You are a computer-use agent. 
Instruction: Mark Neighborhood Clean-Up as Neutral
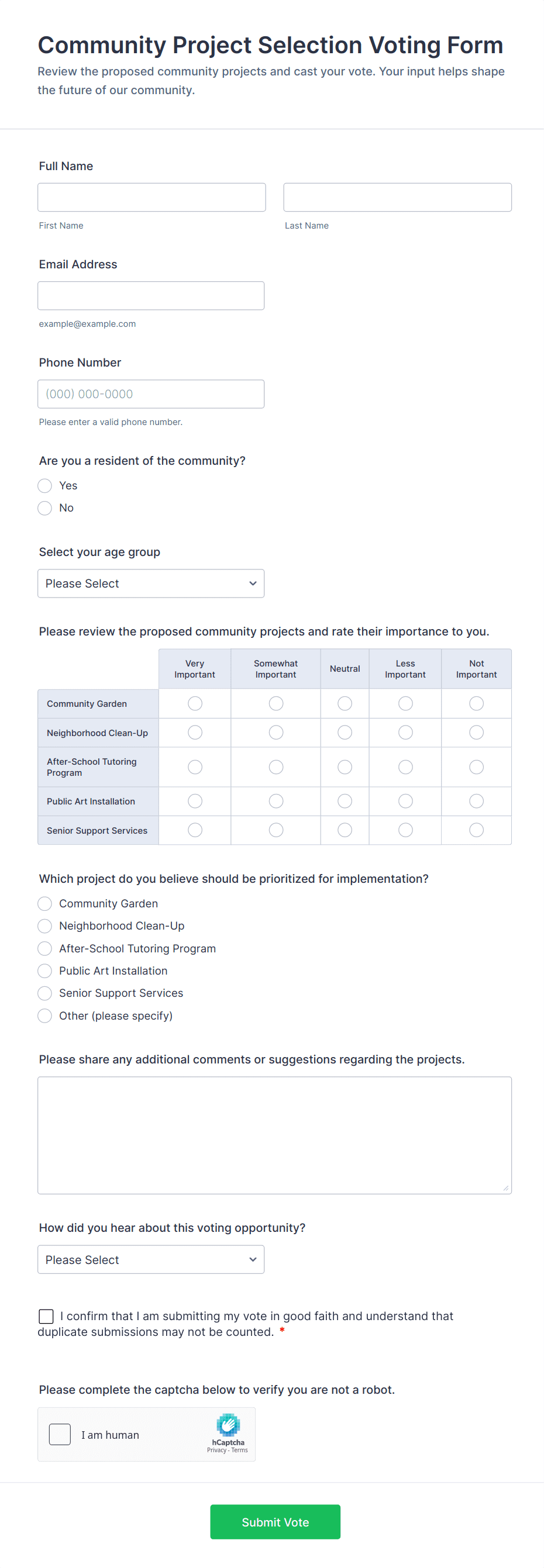click(x=345, y=733)
